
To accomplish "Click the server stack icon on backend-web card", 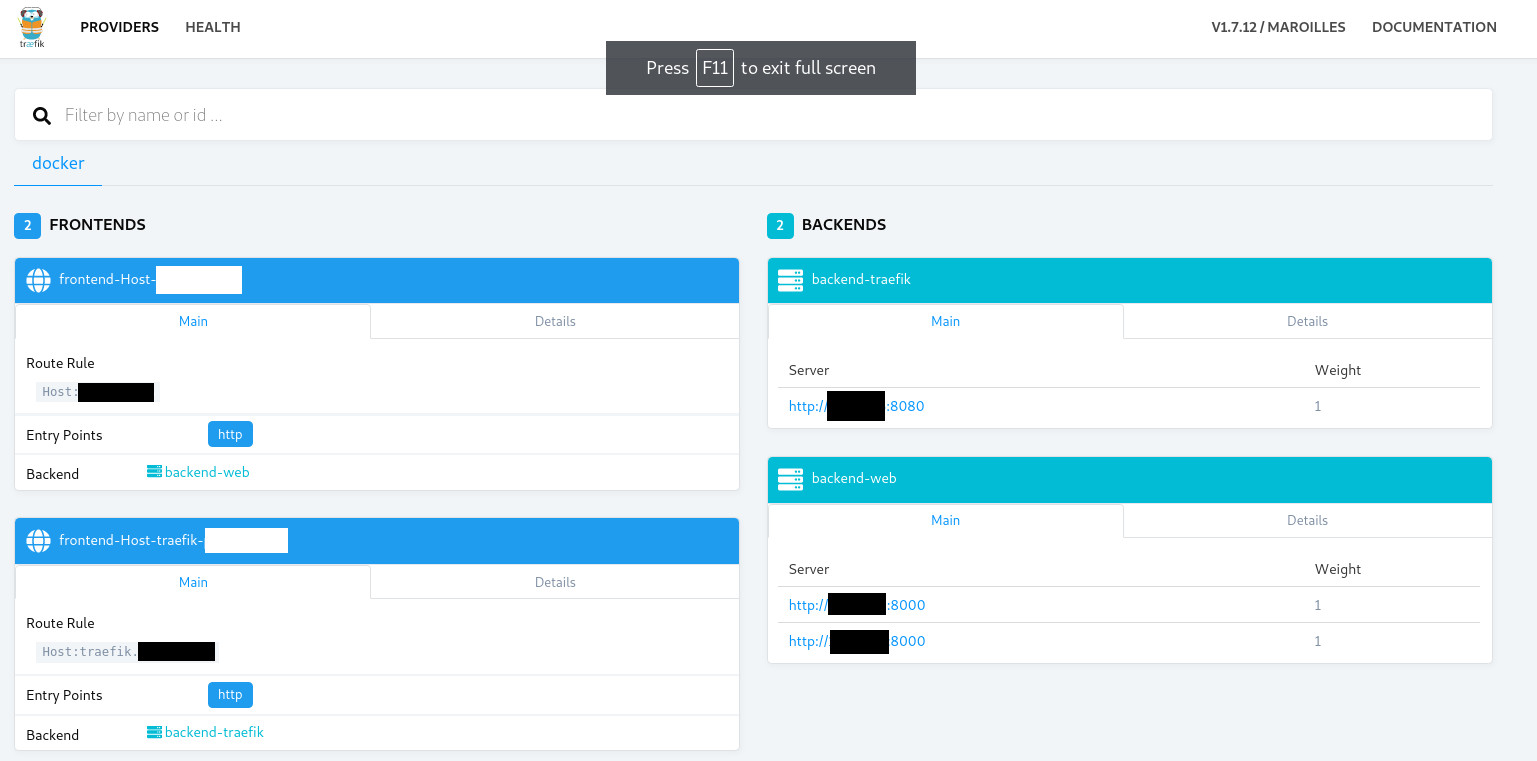I will pyautogui.click(x=790, y=479).
